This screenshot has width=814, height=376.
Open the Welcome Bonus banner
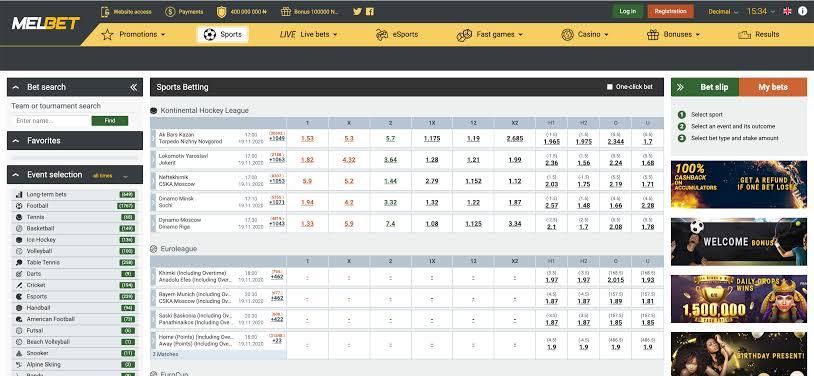tap(739, 241)
